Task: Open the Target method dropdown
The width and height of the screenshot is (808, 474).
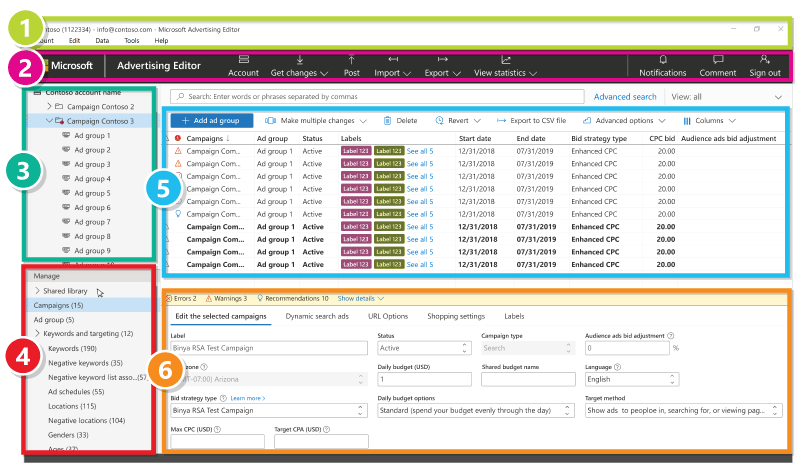Action: click(684, 411)
